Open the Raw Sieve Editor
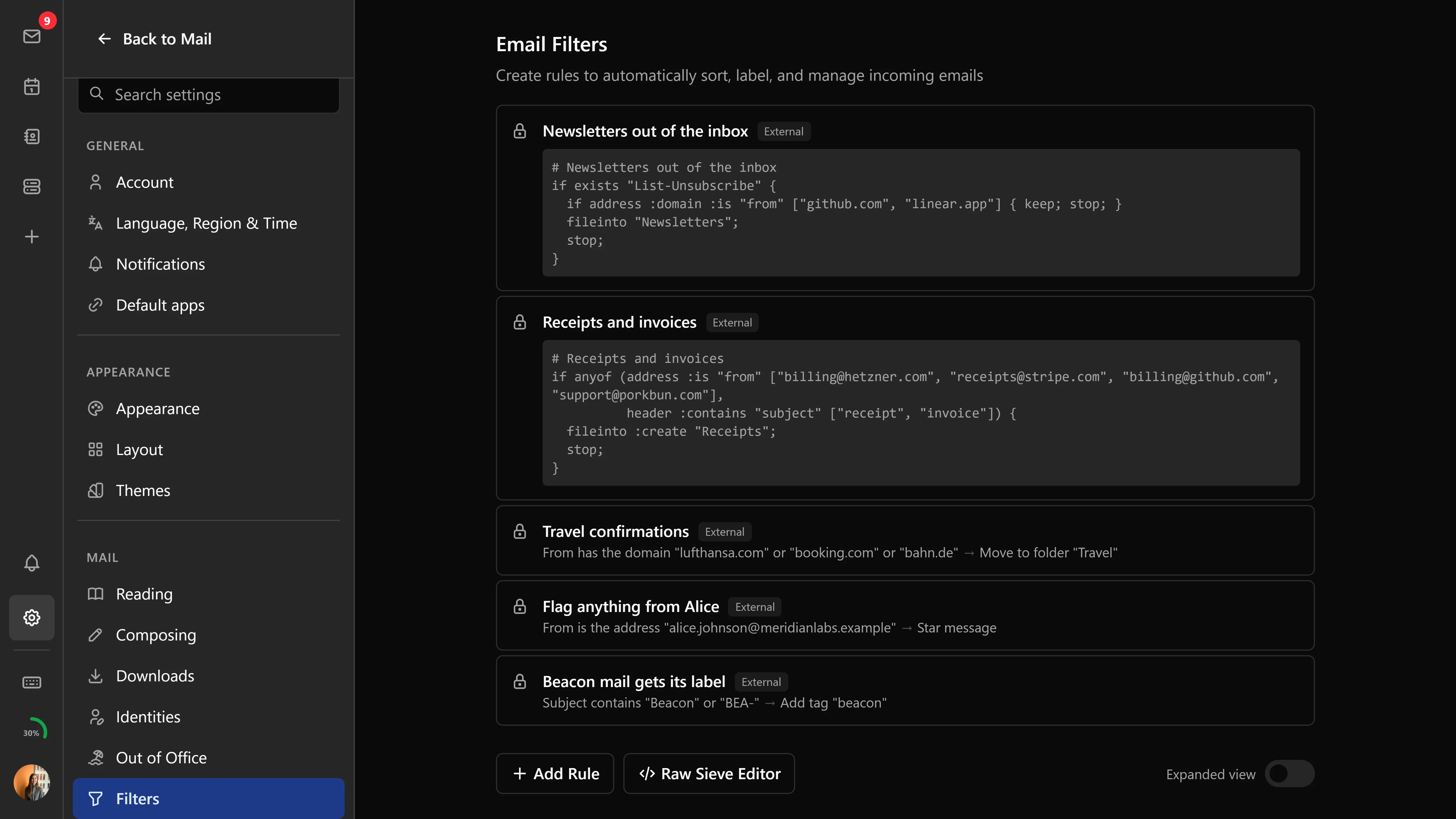The width and height of the screenshot is (1456, 819). point(709,774)
